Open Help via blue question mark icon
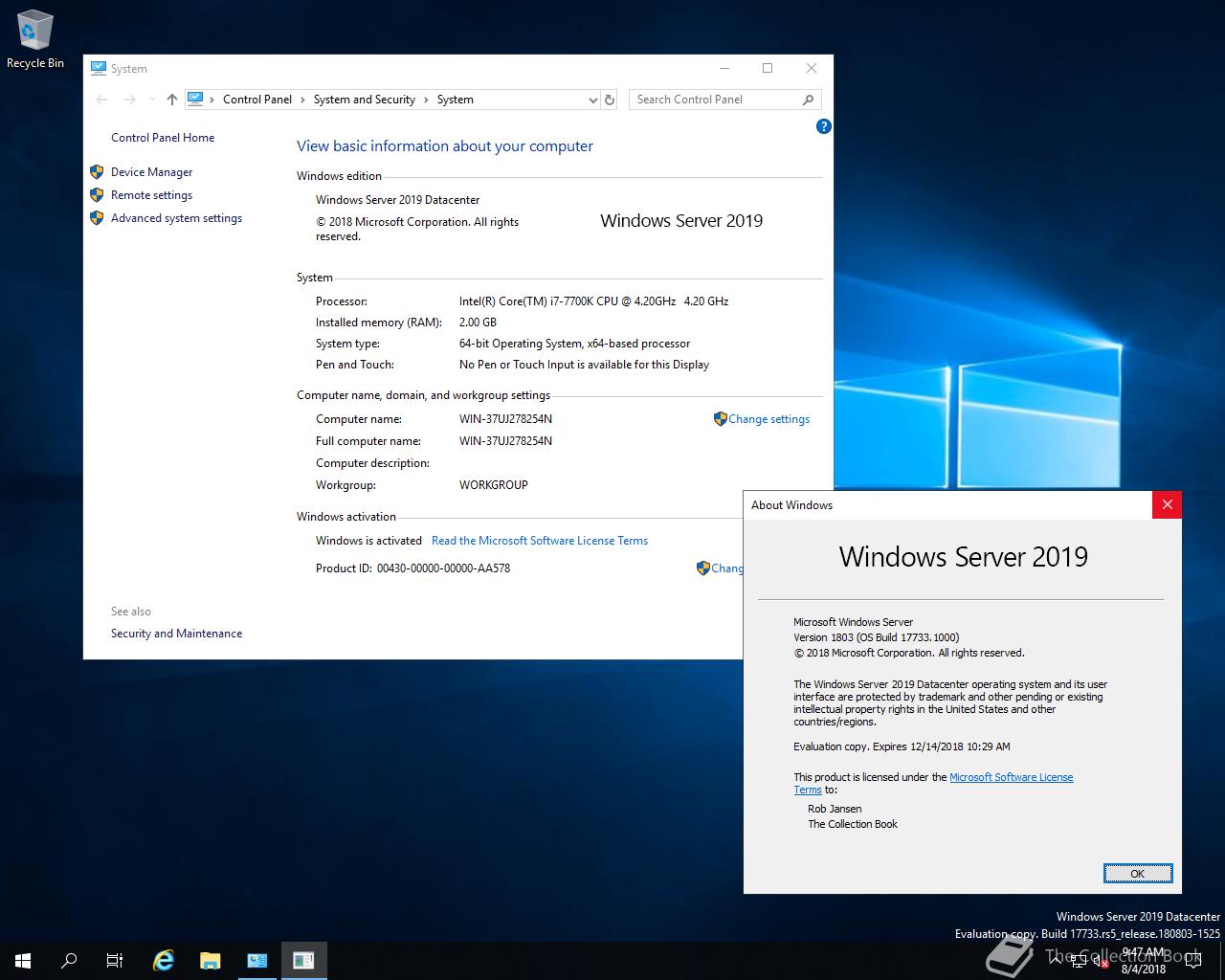 [x=823, y=126]
